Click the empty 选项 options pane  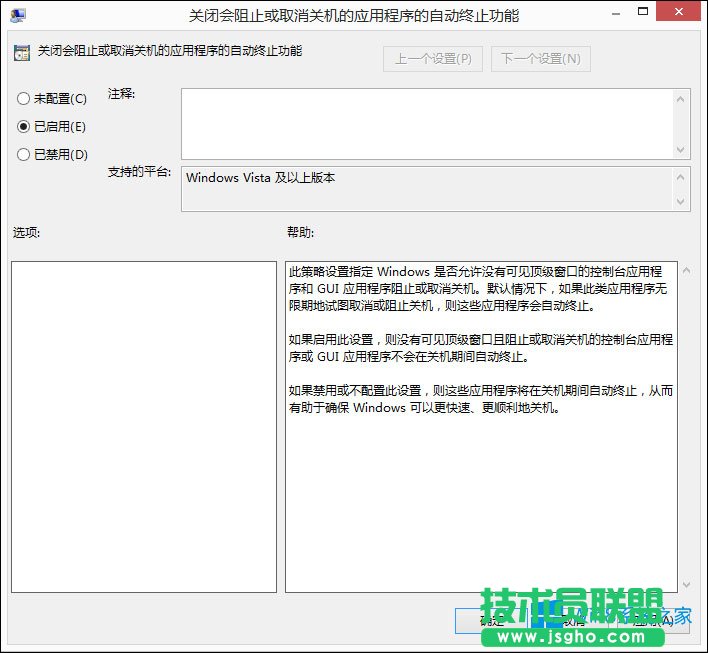tap(143, 427)
